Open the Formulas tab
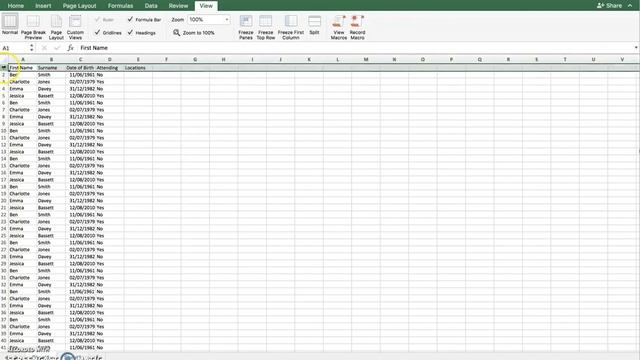The height and width of the screenshot is (360, 640). click(x=120, y=6)
